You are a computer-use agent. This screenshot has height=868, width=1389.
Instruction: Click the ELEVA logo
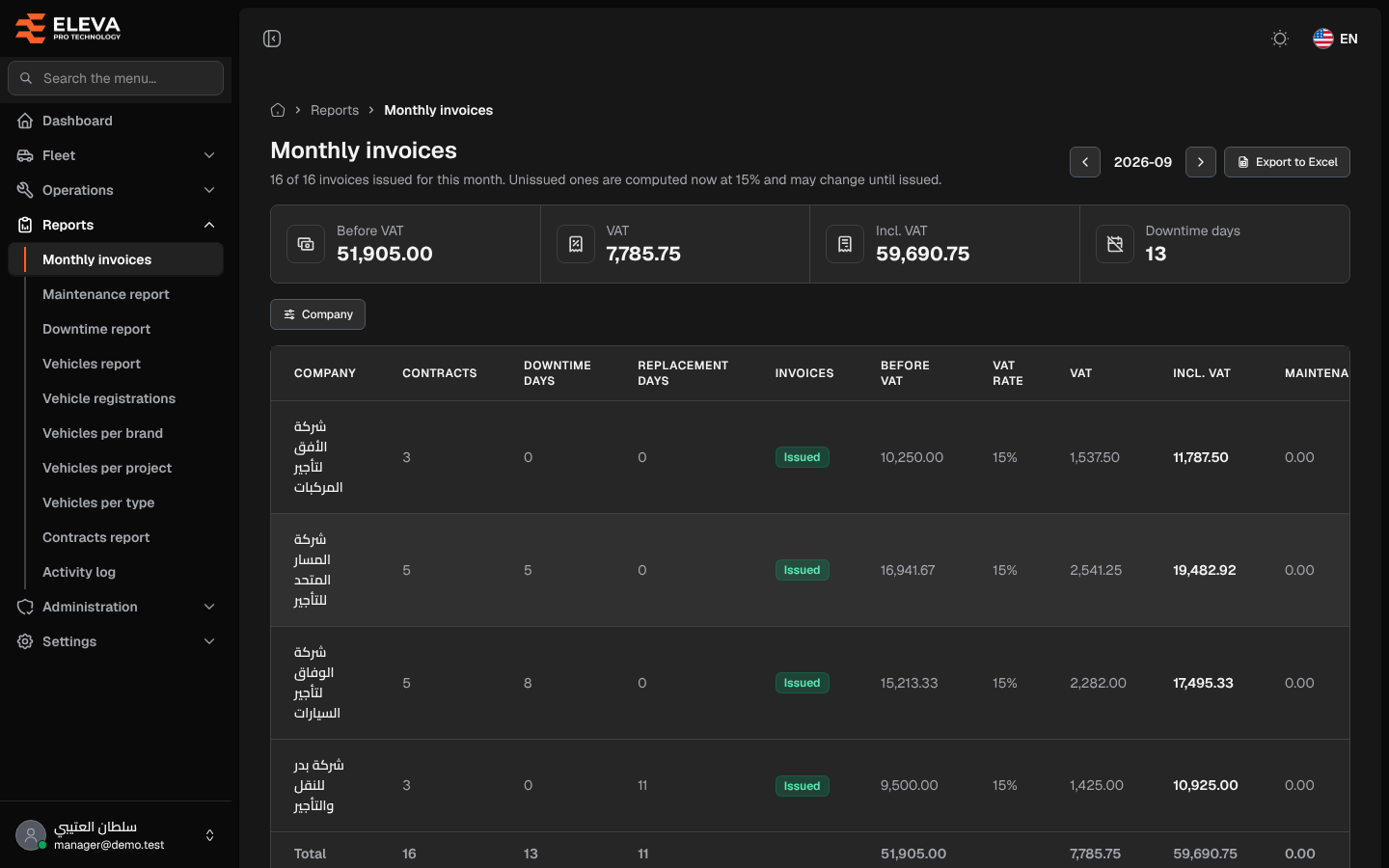point(68,28)
